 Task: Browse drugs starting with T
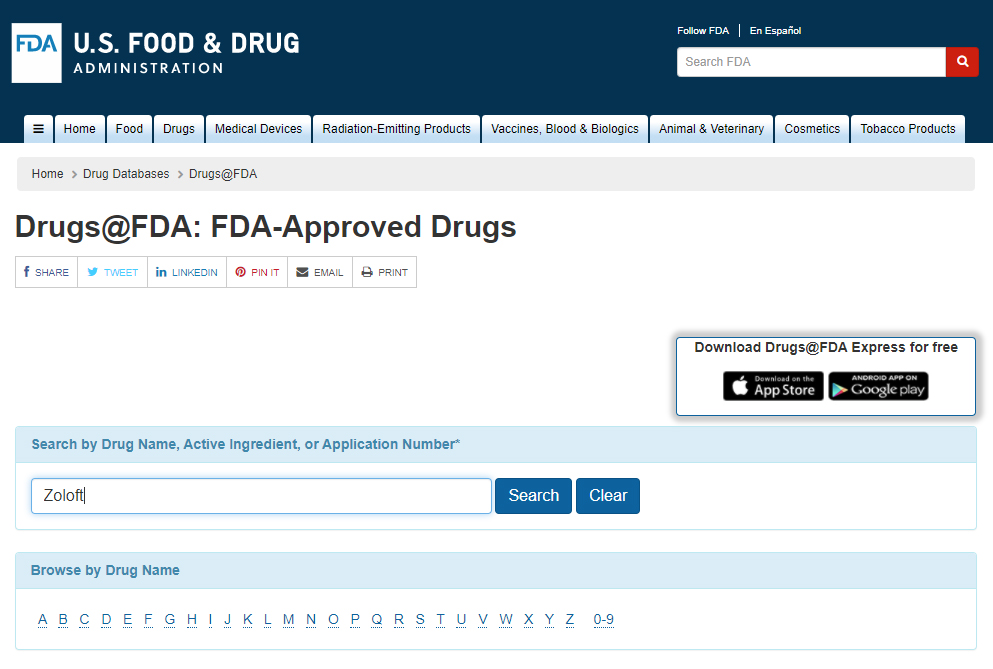tap(440, 620)
